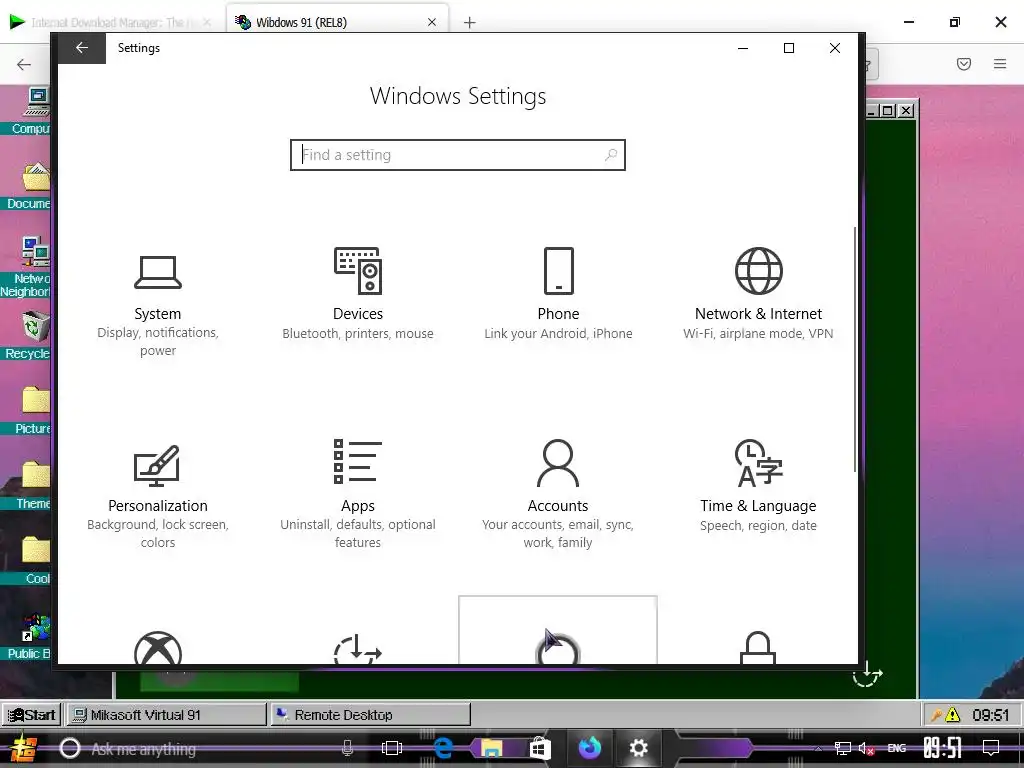Switch to the Internet Download Manager browser tab

click(x=111, y=22)
